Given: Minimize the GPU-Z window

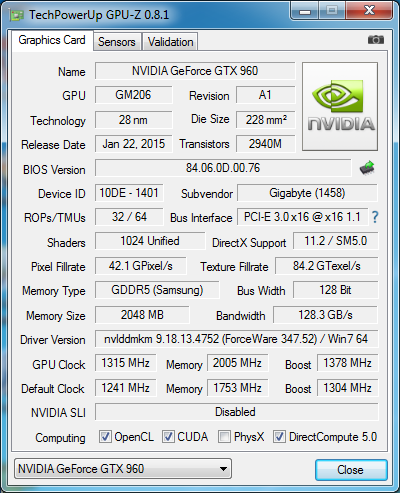Looking at the screenshot, I should pos(304,11).
